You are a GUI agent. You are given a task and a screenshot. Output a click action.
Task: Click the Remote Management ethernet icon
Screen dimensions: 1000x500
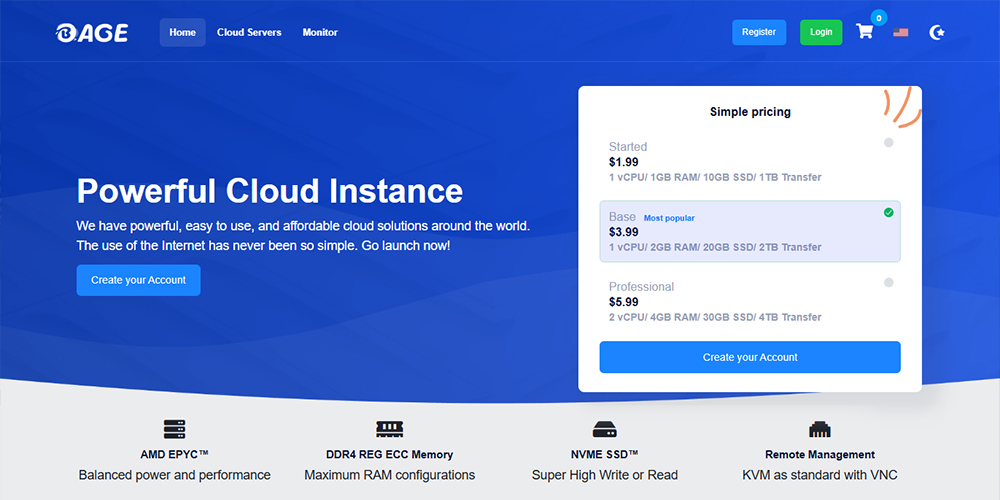click(x=819, y=429)
